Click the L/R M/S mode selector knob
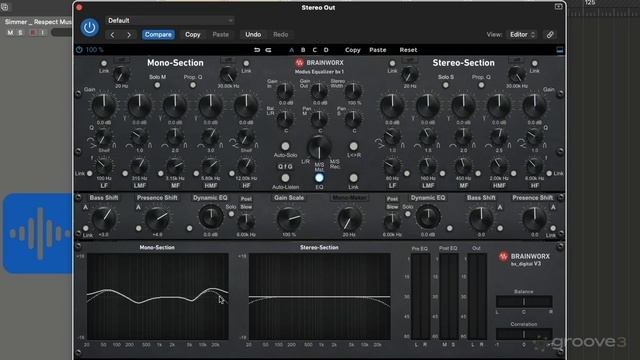 click(319, 148)
